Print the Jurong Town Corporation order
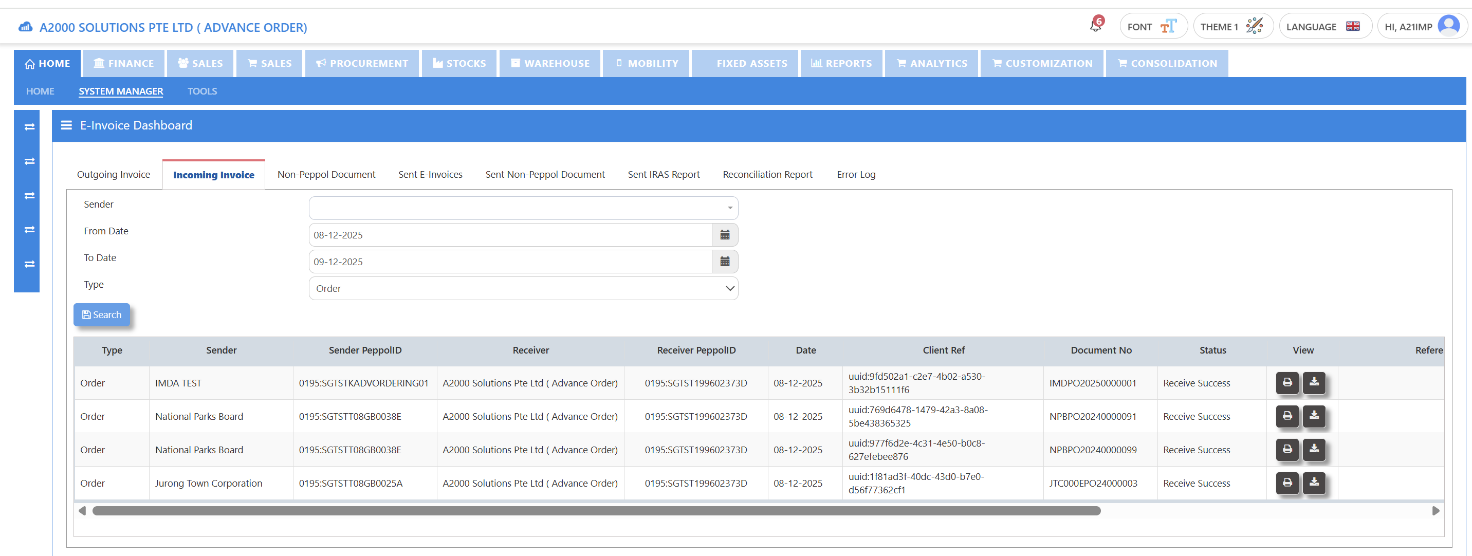This screenshot has width=1472, height=556. click(1288, 483)
